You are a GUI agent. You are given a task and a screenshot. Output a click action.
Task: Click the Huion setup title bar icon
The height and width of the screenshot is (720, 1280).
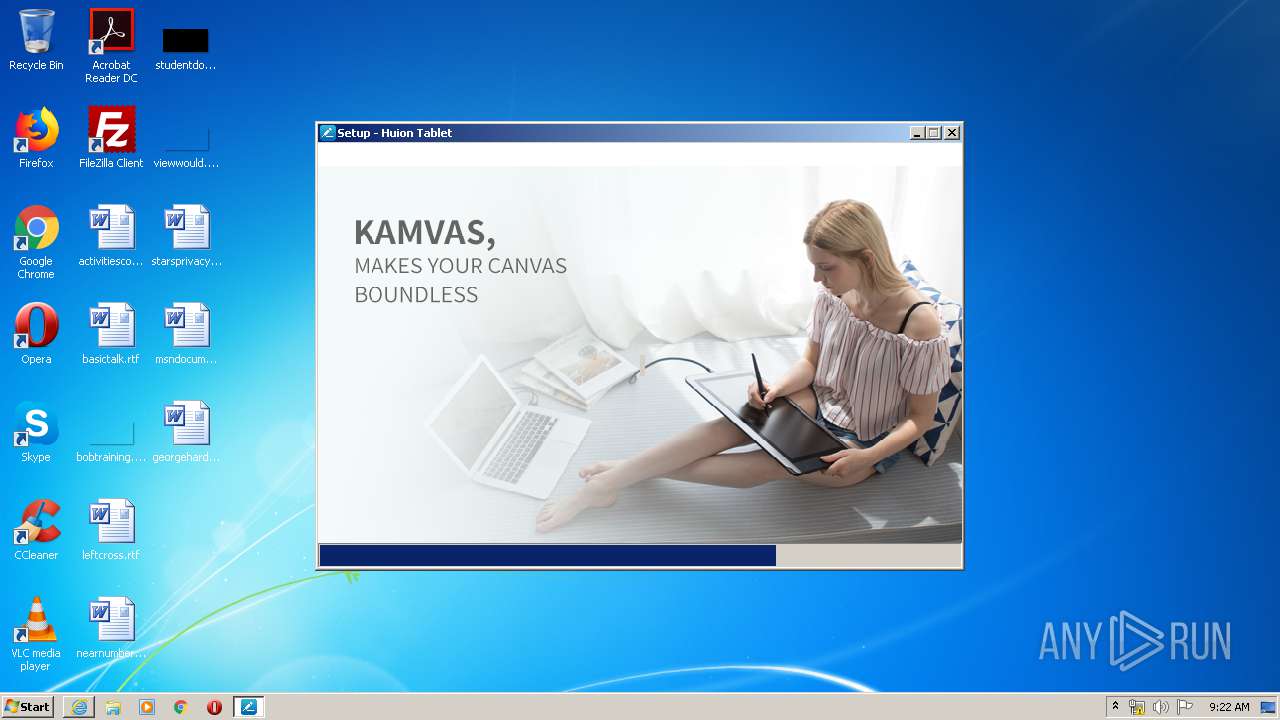click(x=327, y=133)
